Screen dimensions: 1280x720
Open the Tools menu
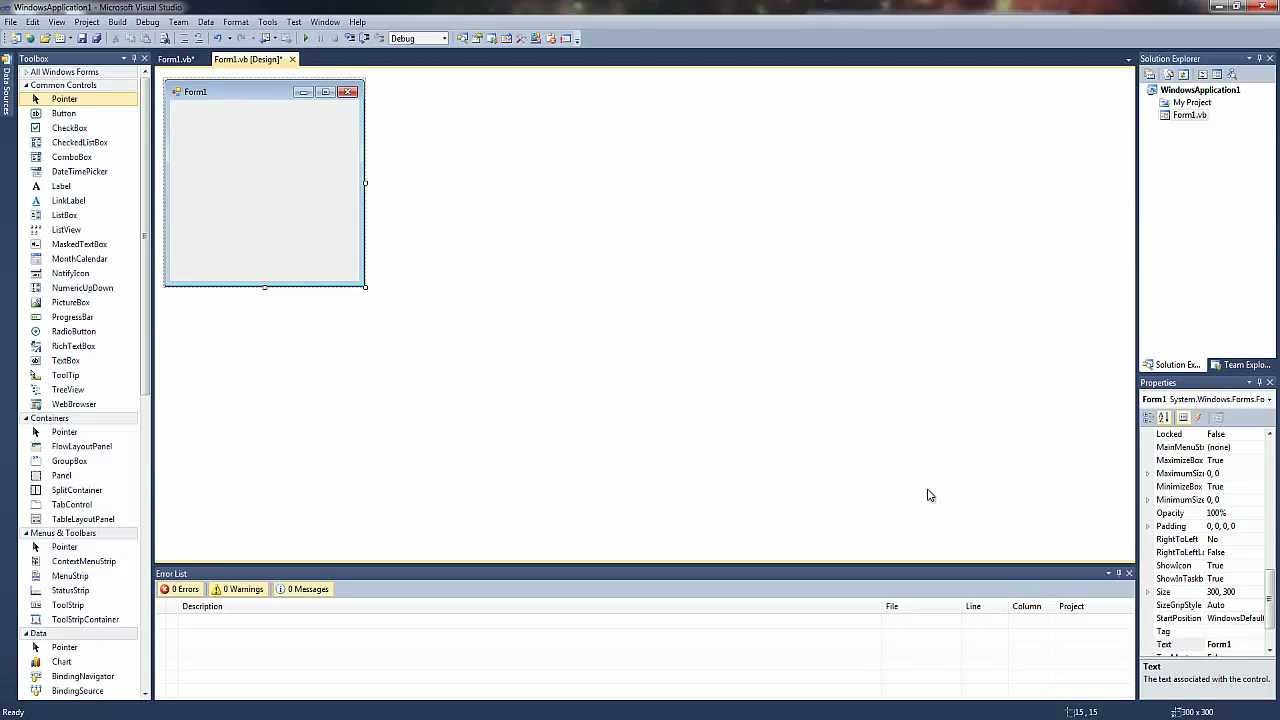pos(267,22)
